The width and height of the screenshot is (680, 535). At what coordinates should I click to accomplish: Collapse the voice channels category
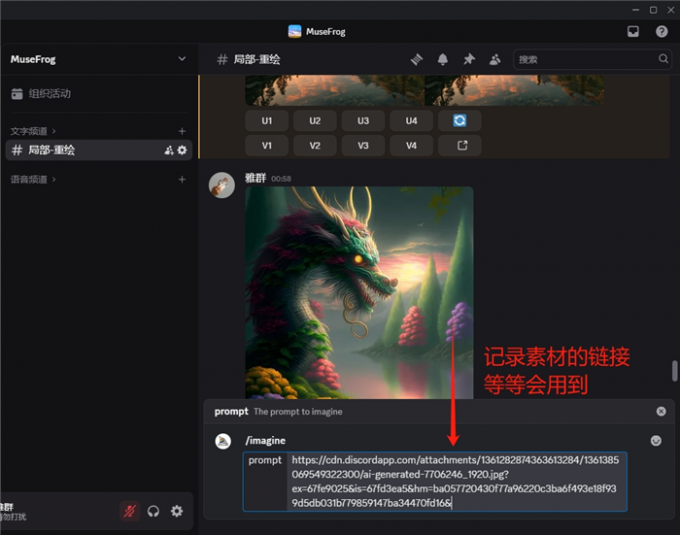click(x=33, y=179)
